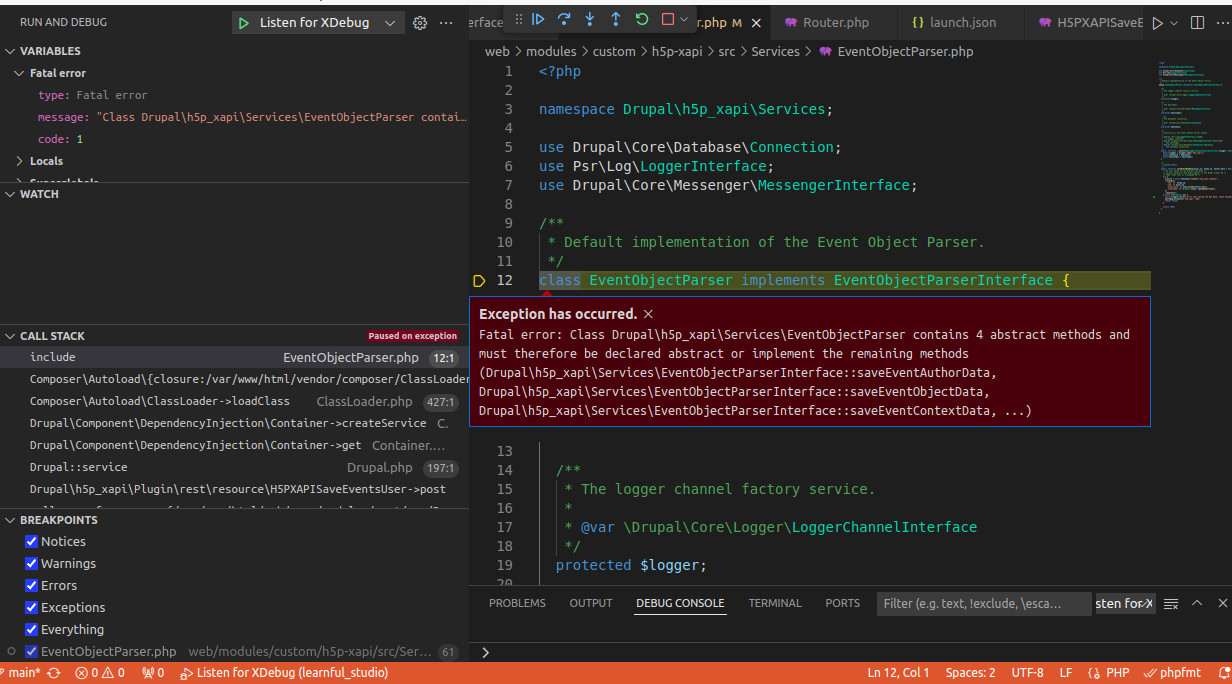Run PHP file with the editor play icon
The width and height of the screenshot is (1232, 684).
click(x=1158, y=22)
